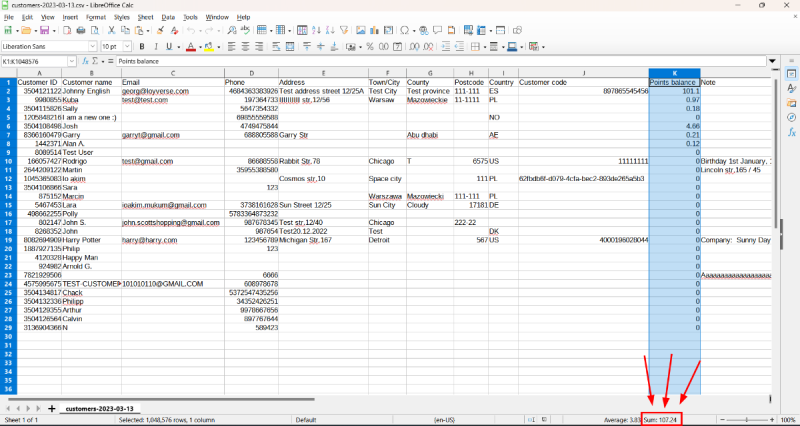Click the Print icon in toolbar

coord(79,31)
